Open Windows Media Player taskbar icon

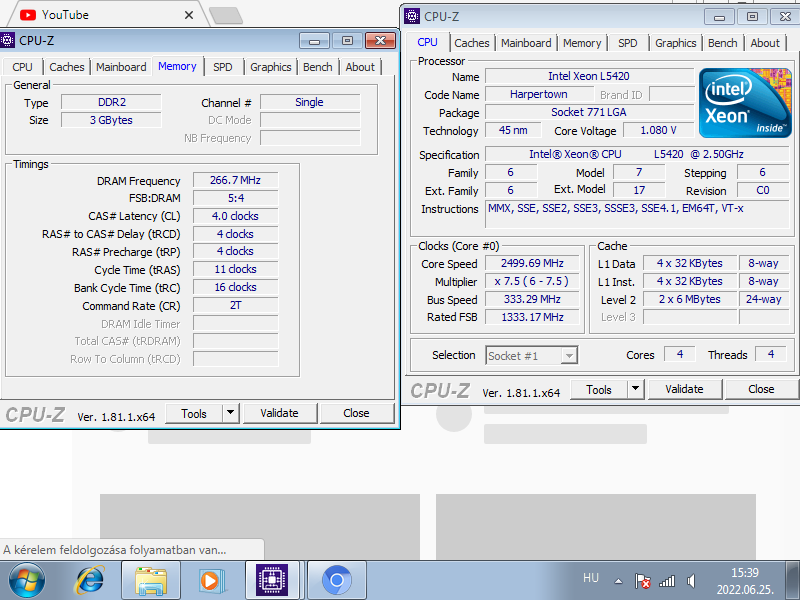211,581
